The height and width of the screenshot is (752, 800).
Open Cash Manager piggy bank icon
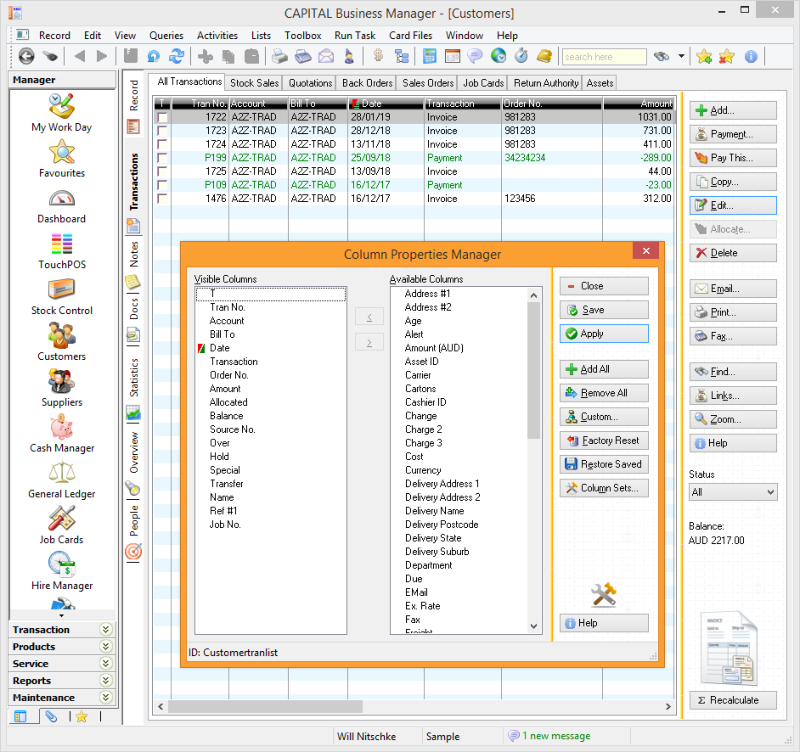[62, 427]
